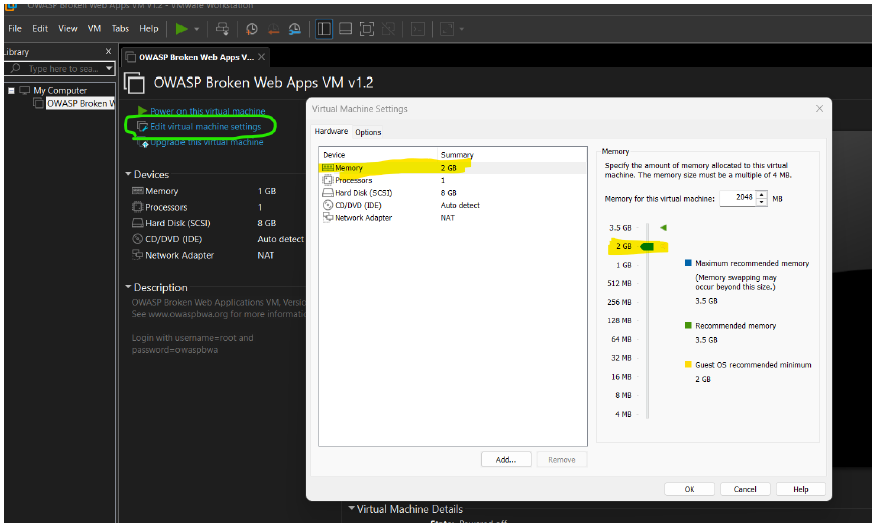Image resolution: width=876 pixels, height=527 pixels.
Task: Collapse the Virtual Machine Details triangle
Action: pos(351,508)
